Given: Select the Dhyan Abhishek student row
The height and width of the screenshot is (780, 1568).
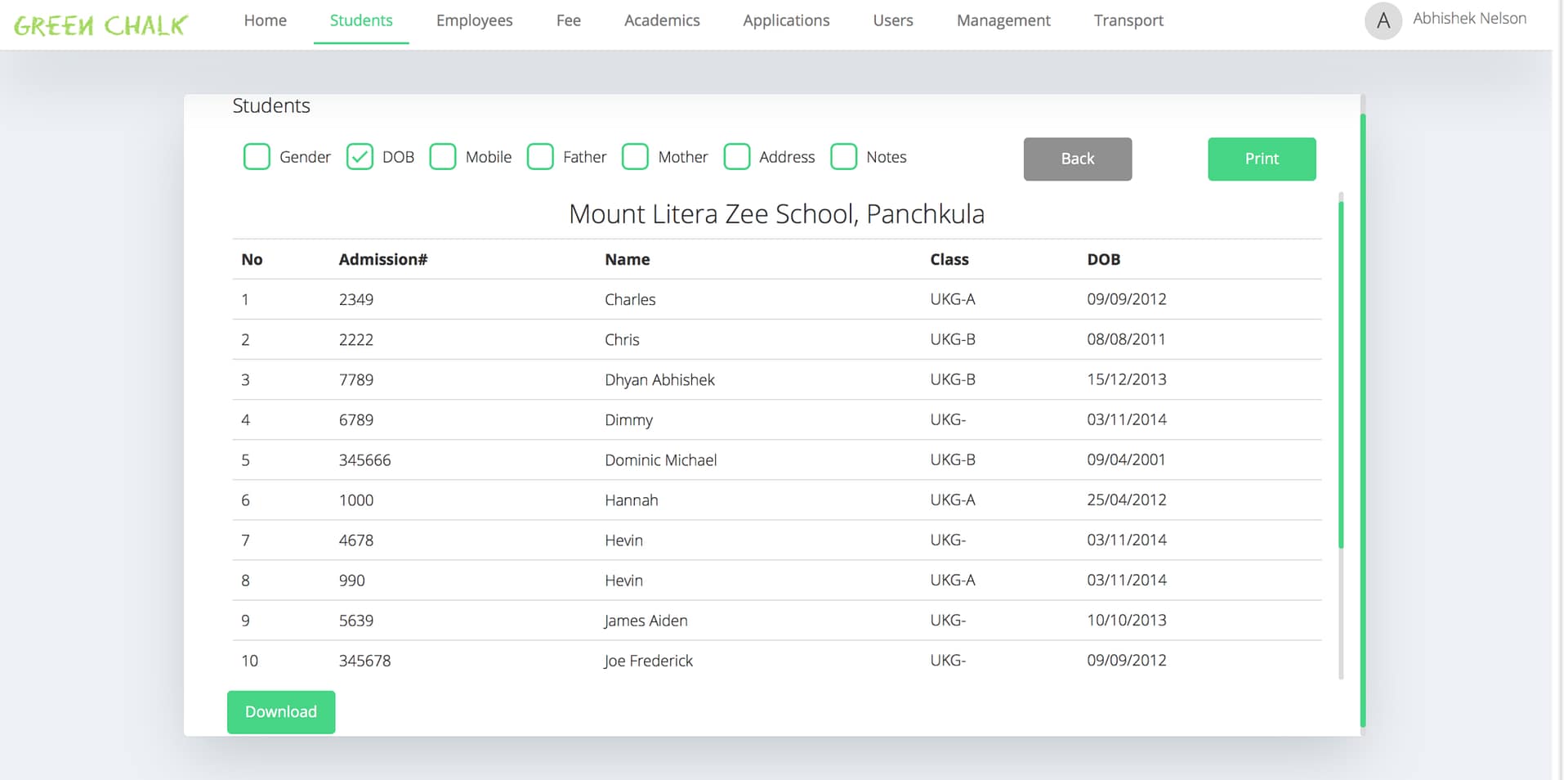Looking at the screenshot, I should 659,379.
